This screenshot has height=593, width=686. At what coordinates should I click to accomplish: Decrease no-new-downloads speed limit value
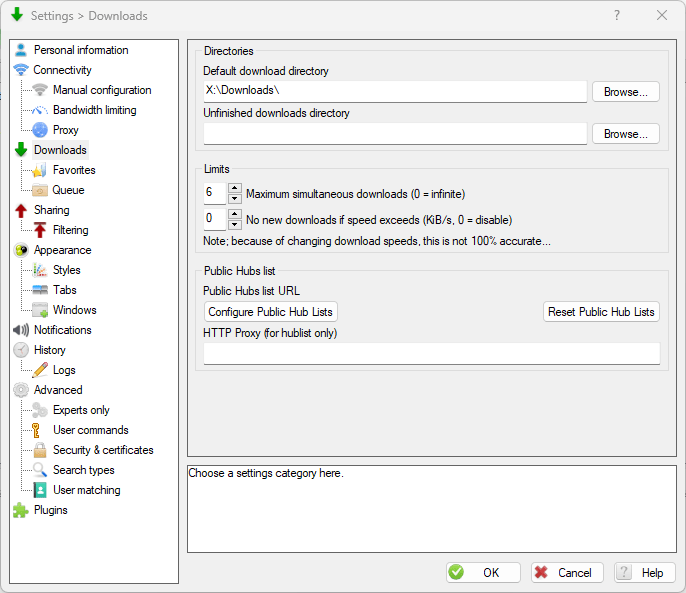235,225
